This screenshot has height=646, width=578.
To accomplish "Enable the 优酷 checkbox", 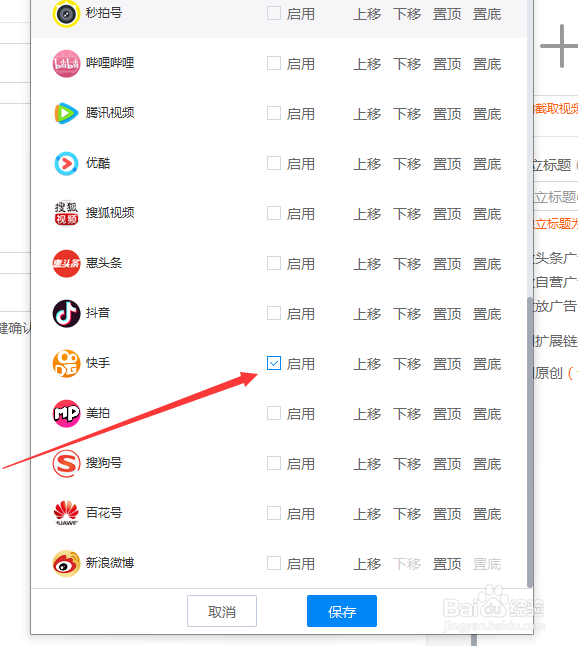I will point(274,163).
